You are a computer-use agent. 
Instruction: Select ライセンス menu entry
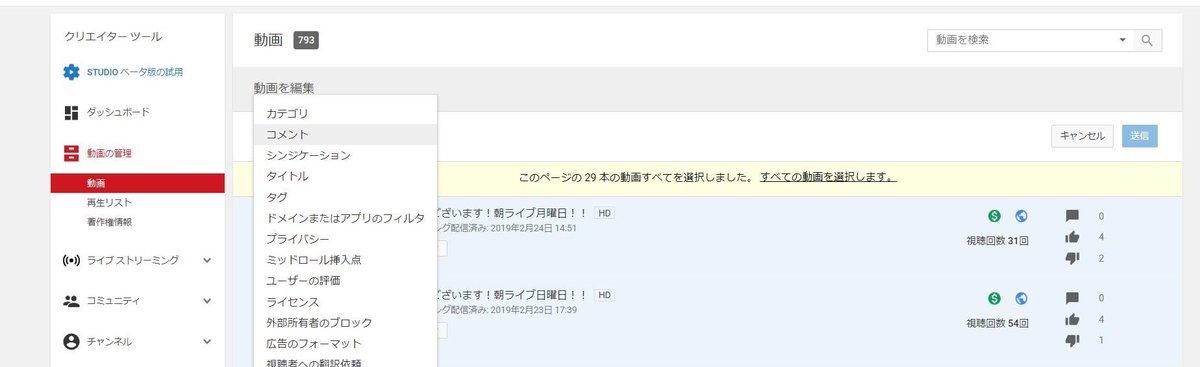pos(345,302)
